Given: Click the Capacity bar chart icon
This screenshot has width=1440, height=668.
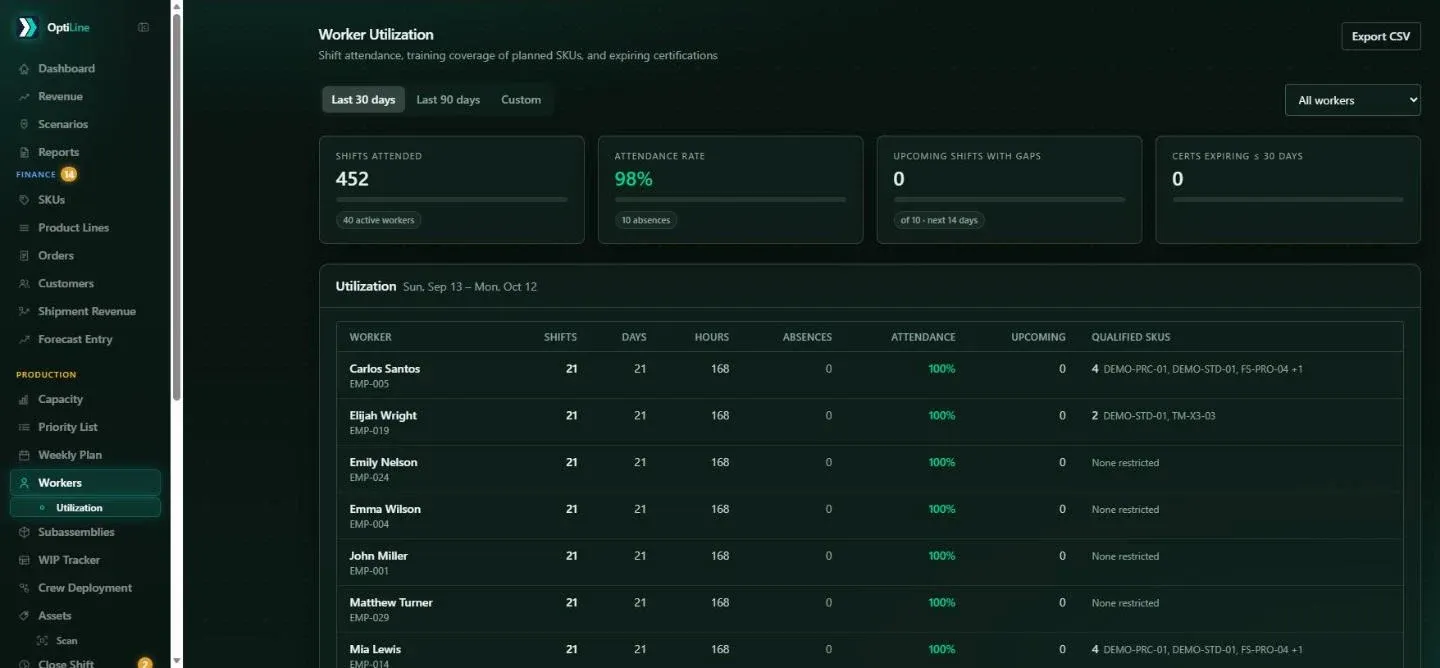Looking at the screenshot, I should click(24, 400).
